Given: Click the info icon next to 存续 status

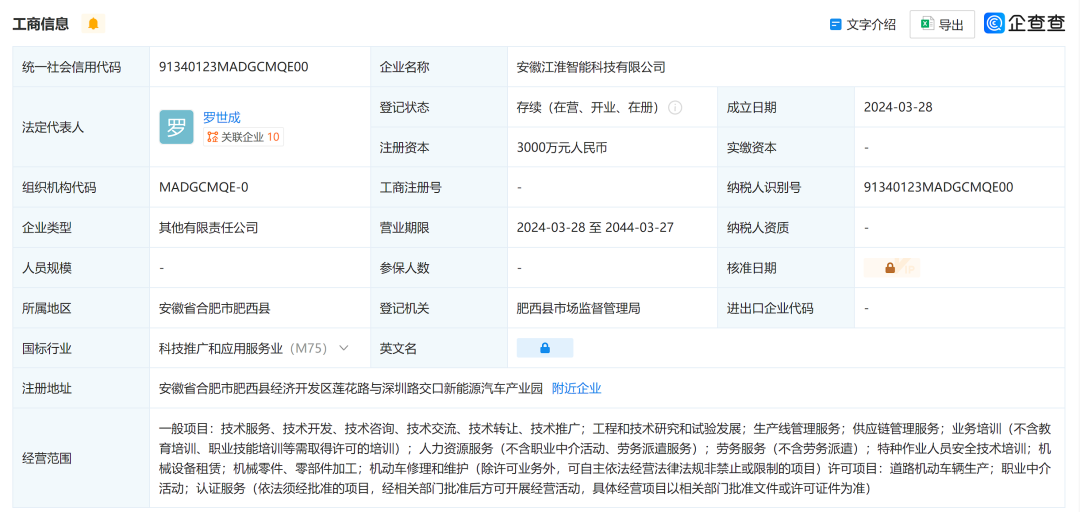Looking at the screenshot, I should [x=675, y=107].
